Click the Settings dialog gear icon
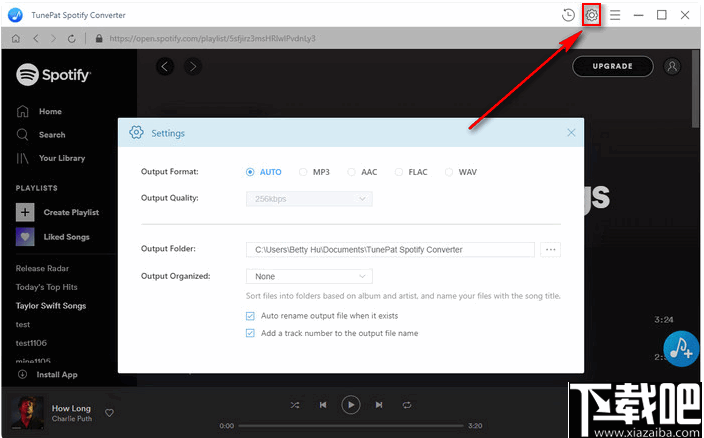The image size is (704, 438). click(x=136, y=133)
